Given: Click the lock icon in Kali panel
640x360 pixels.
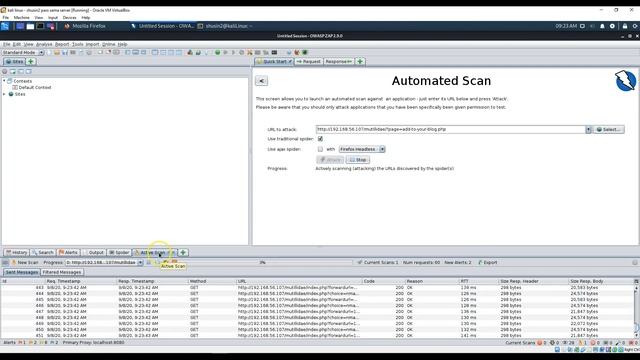Looking at the screenshot, I should [x=624, y=26].
